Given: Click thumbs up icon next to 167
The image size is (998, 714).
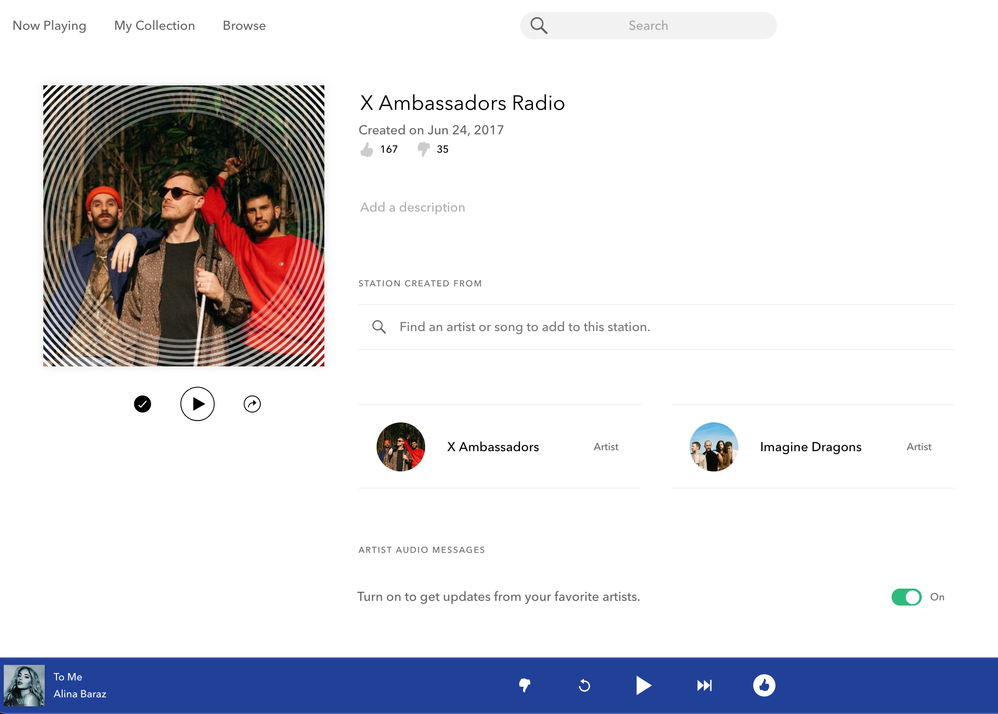Looking at the screenshot, I should pos(366,149).
